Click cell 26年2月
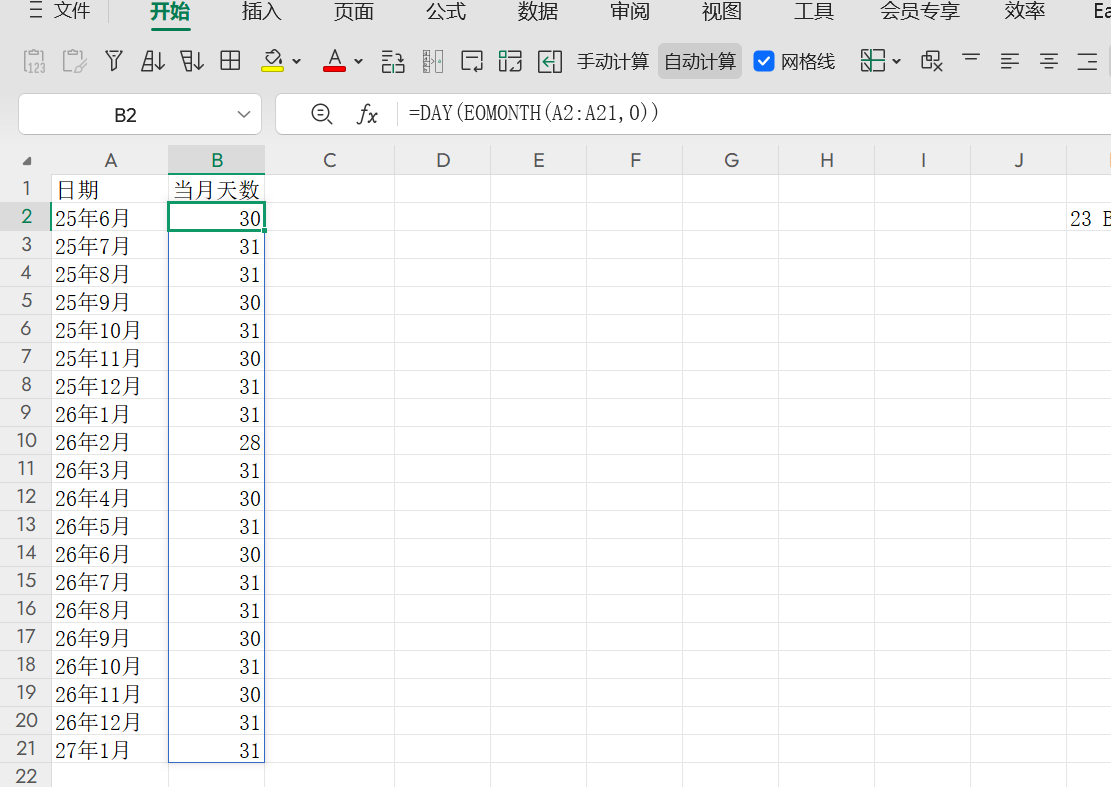Screen dimensions: 1111x787 (x=110, y=441)
